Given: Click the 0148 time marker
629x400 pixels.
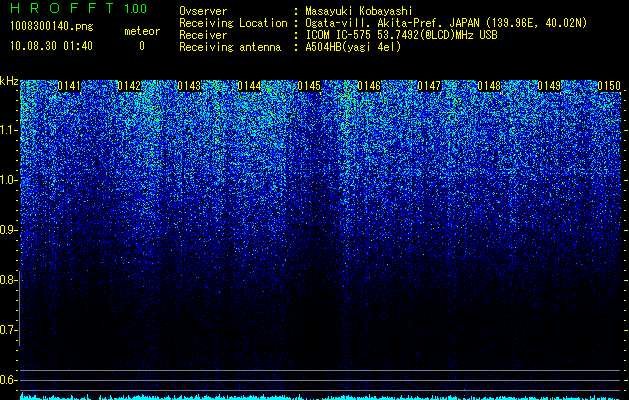Looking at the screenshot, I should pos(489,86).
